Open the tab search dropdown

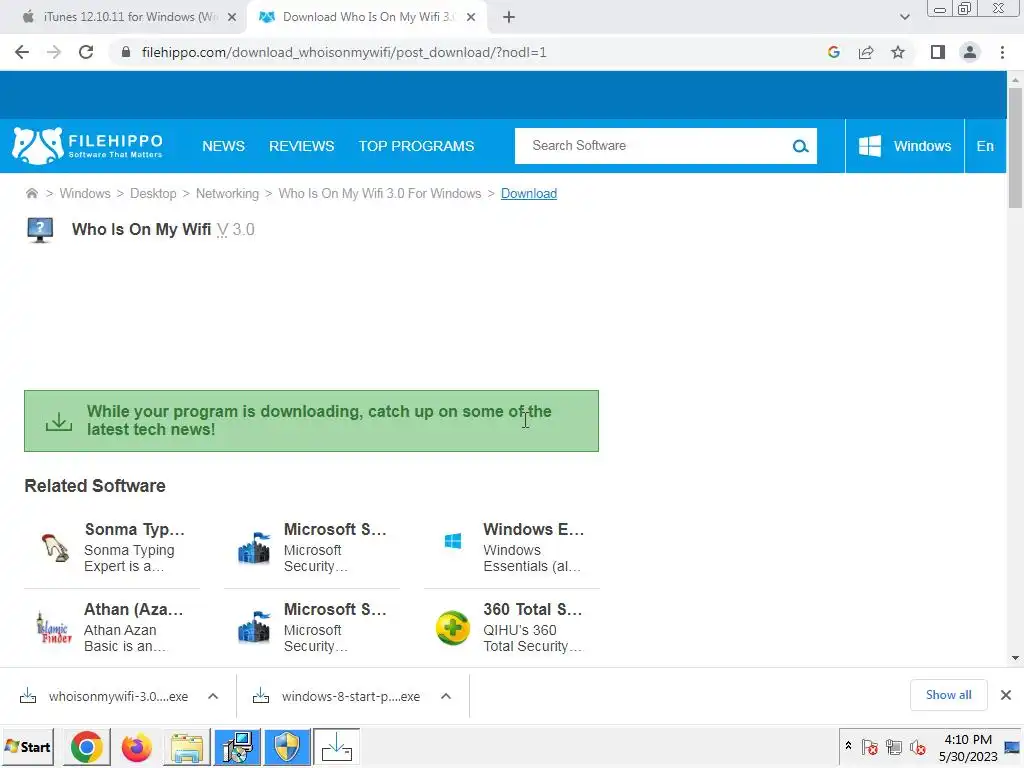click(904, 17)
